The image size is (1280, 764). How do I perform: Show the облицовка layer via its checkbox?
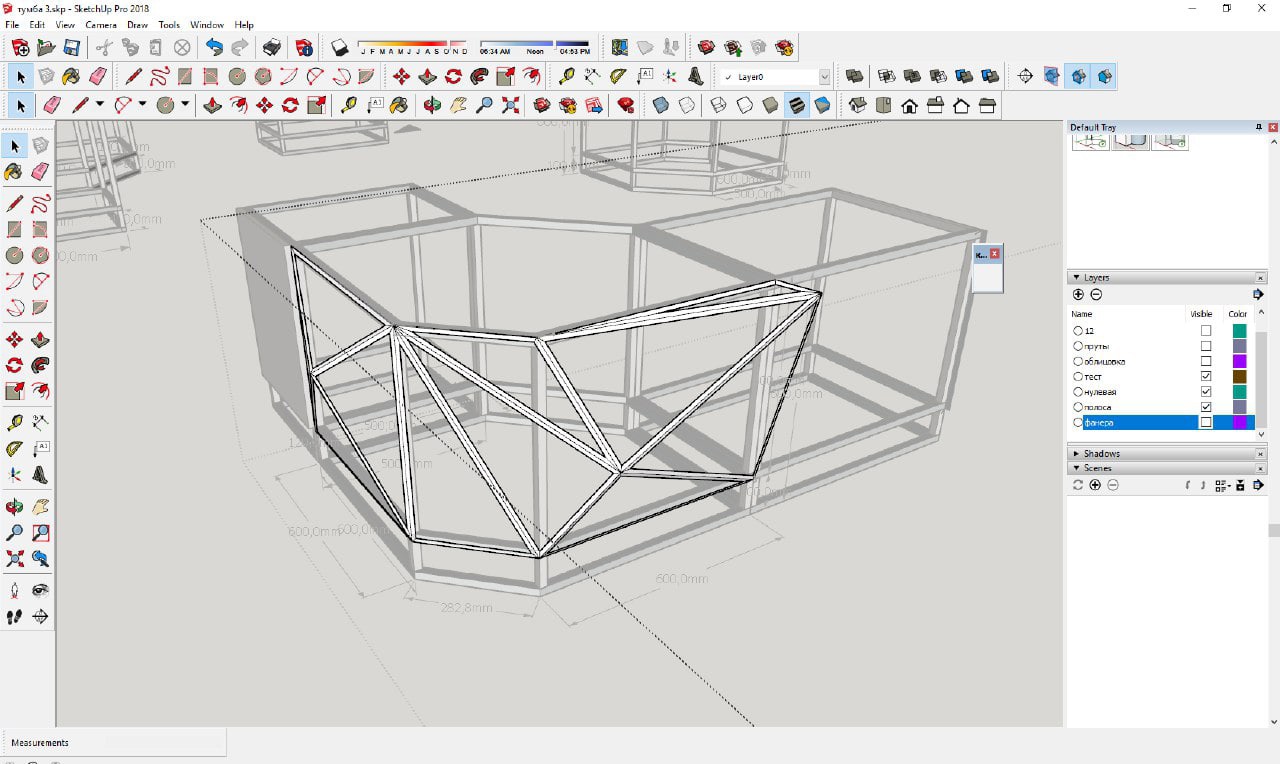pos(1206,361)
